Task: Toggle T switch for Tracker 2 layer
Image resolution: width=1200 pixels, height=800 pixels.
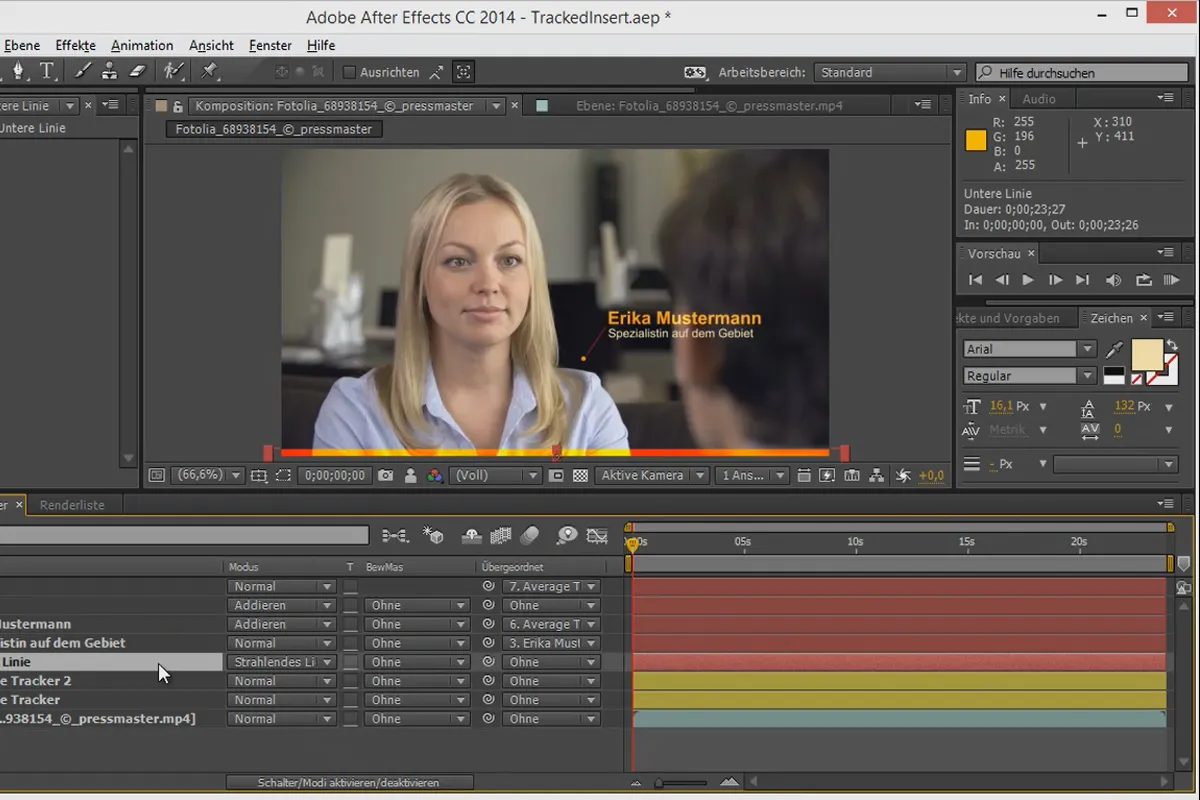Action: (350, 681)
